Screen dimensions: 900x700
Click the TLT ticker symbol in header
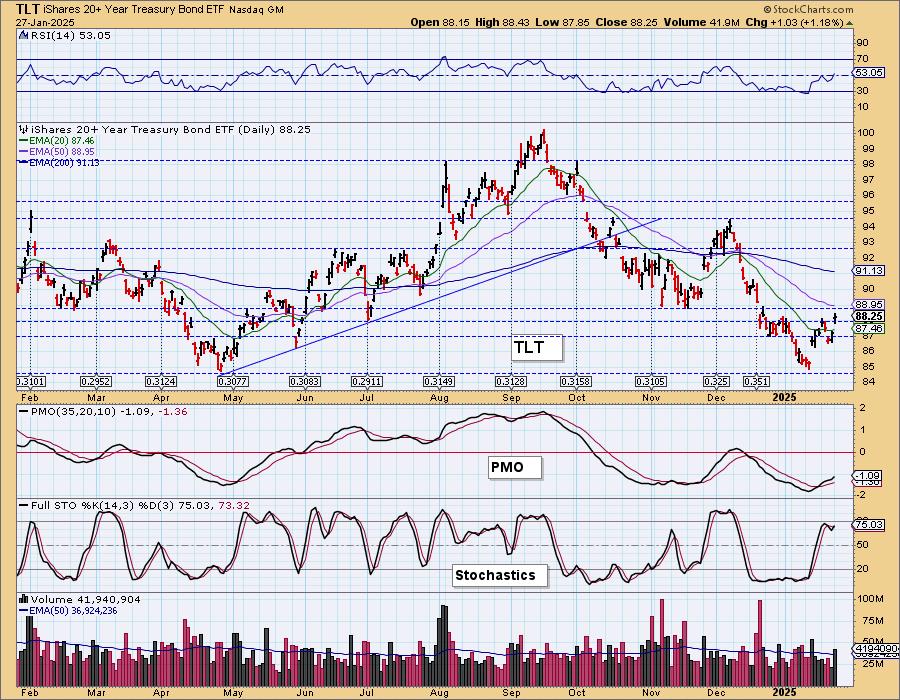coord(28,10)
